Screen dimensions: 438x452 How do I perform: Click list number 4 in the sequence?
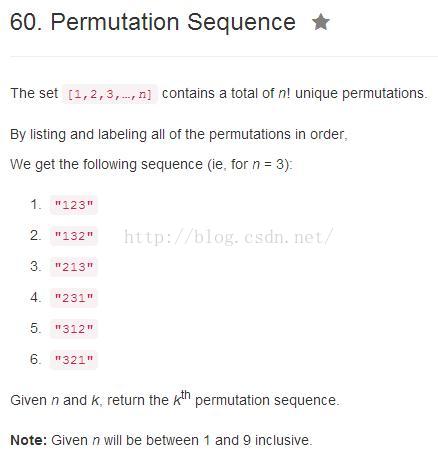[36, 297]
